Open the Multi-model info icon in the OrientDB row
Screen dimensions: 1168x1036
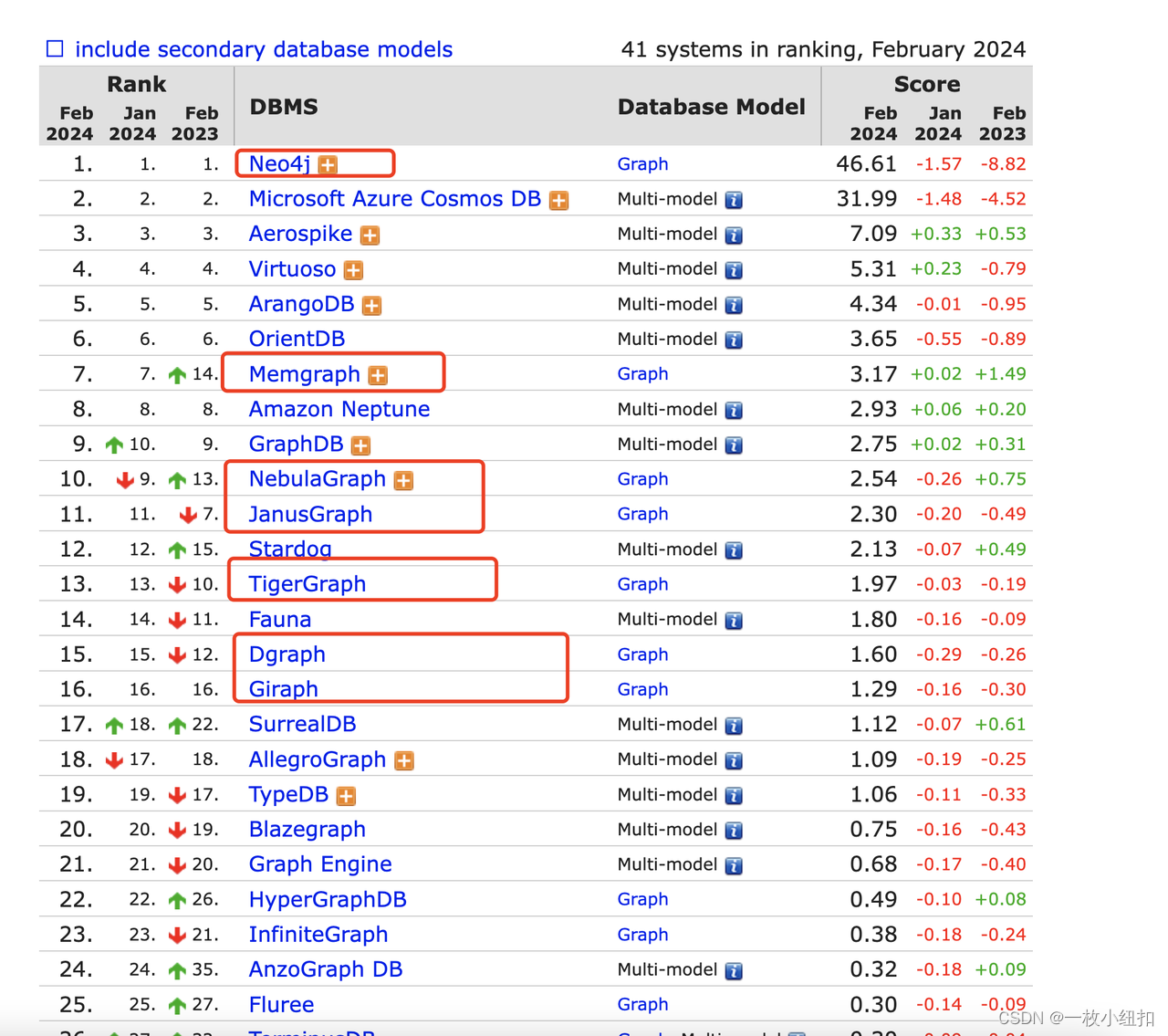(x=734, y=340)
